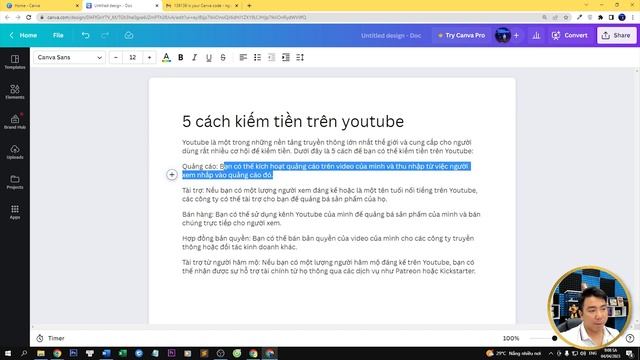Click the paragraph starting 'Hợp đồng bản quyền'
The height and width of the screenshot is (360, 640).
pyautogui.click(x=328, y=242)
